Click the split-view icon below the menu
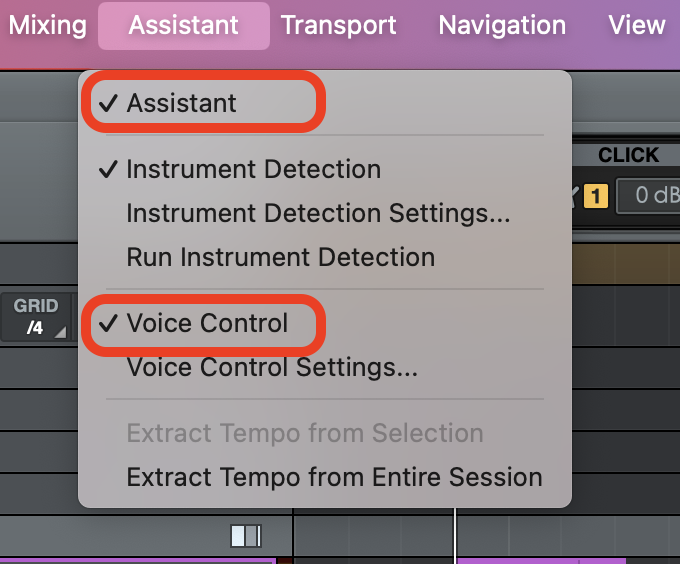The image size is (680, 564). (x=245, y=536)
